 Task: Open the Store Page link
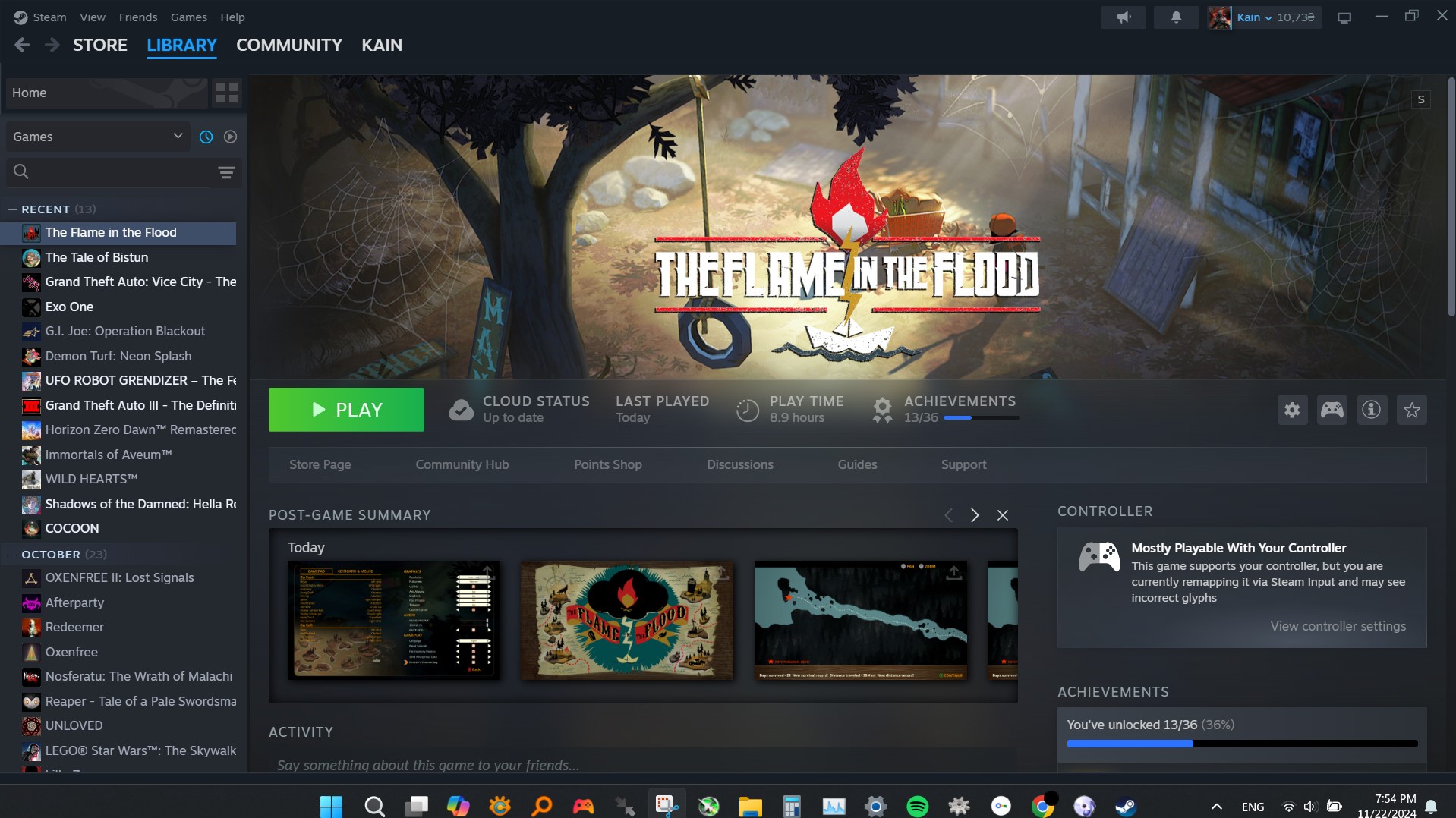320,464
